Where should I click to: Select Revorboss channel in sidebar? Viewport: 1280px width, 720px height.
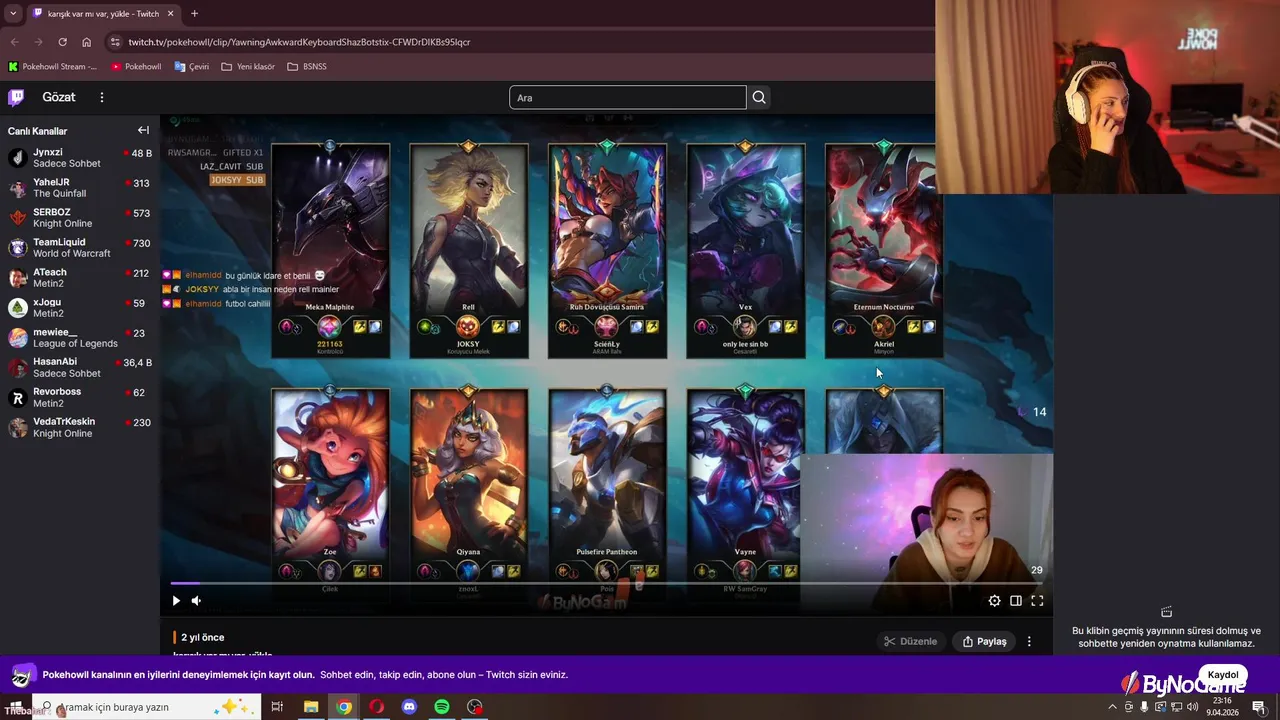click(80, 397)
